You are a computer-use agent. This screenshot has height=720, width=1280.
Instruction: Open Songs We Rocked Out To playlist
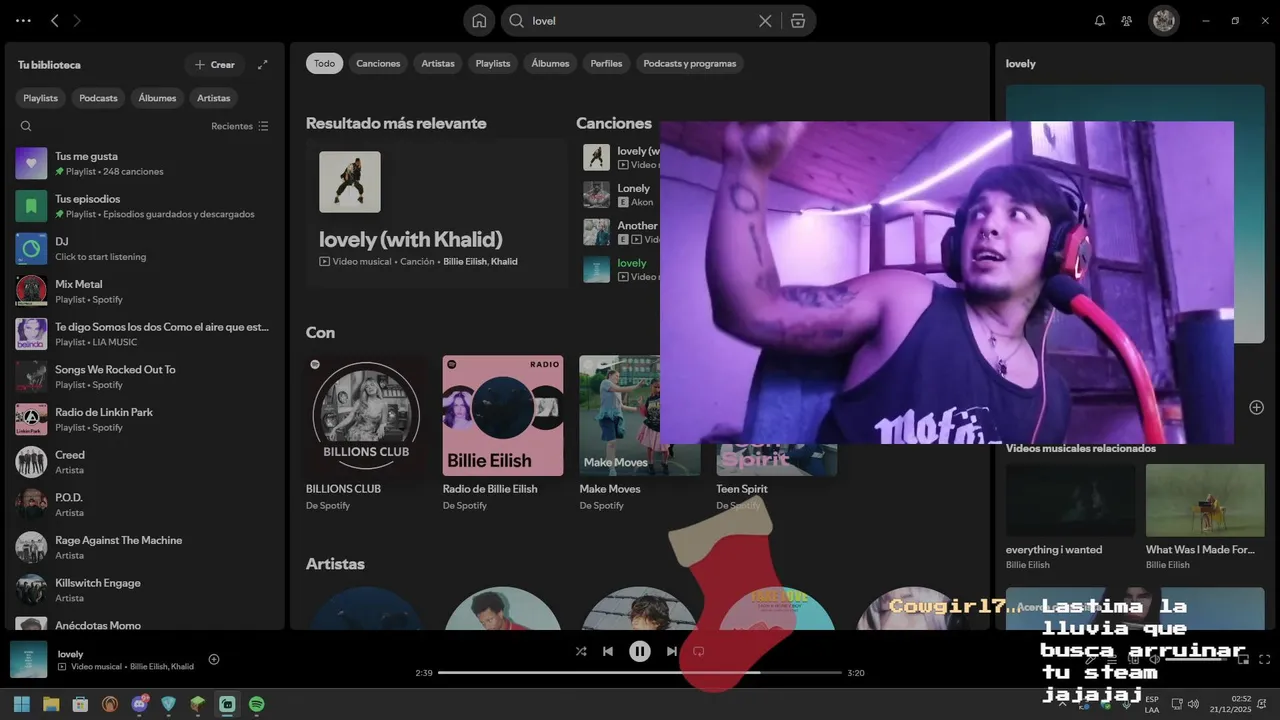[144, 376]
